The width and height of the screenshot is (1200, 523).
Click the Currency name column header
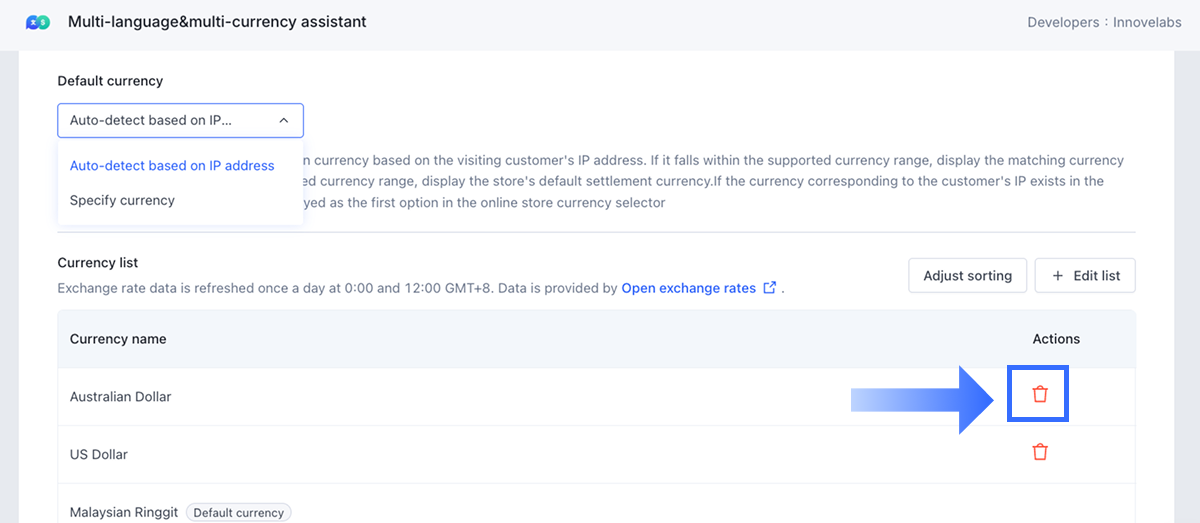point(118,339)
